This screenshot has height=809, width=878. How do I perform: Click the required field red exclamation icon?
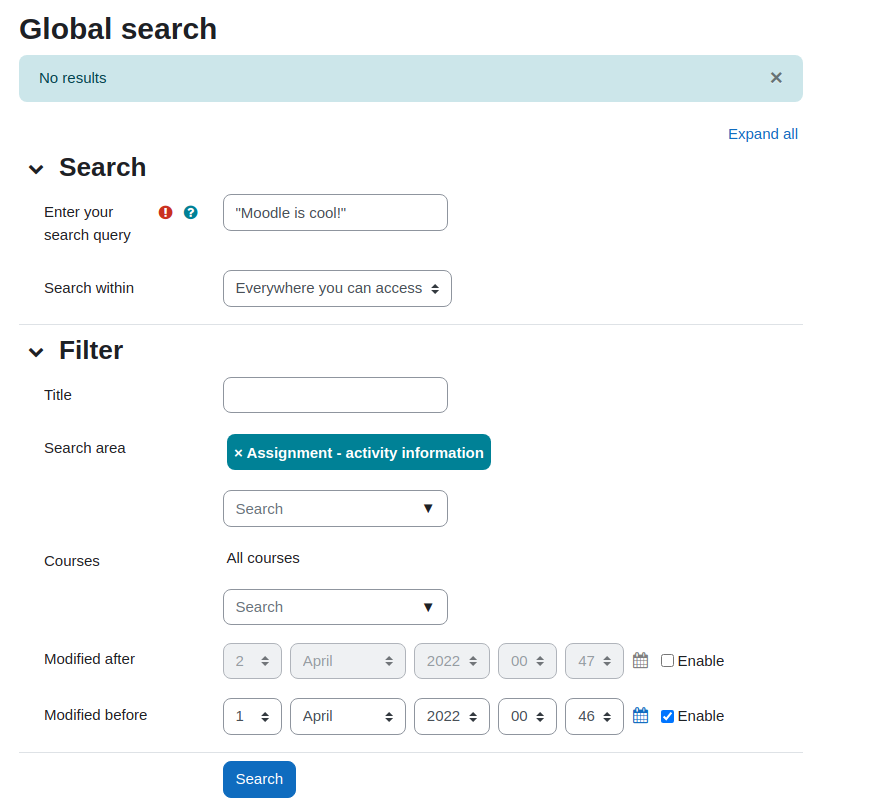165,213
